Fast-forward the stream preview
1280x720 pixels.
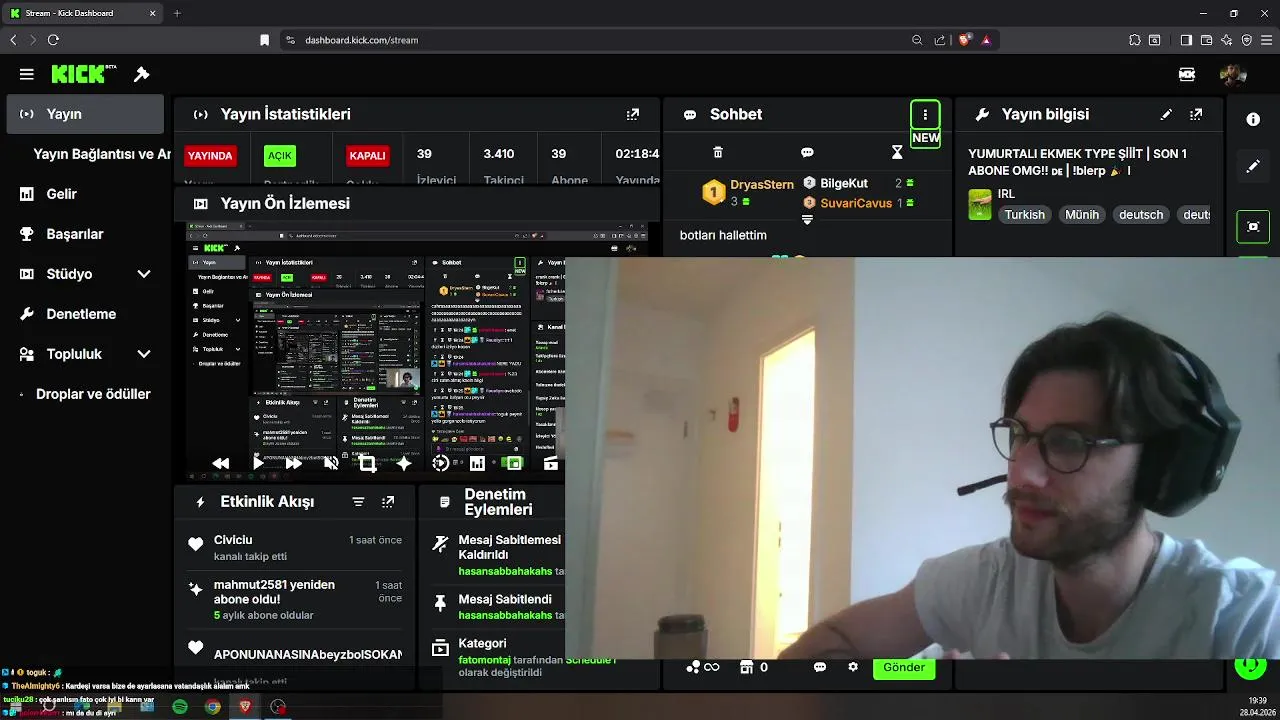point(293,464)
